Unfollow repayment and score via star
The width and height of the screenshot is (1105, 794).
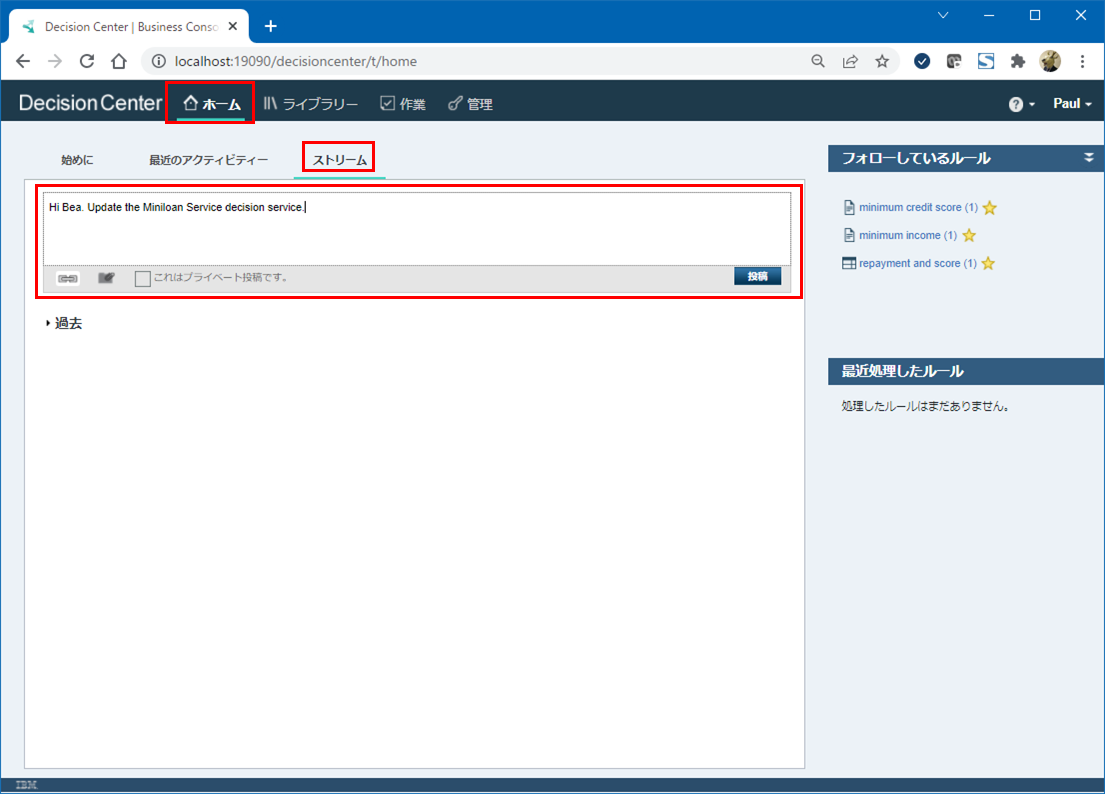tap(988, 263)
